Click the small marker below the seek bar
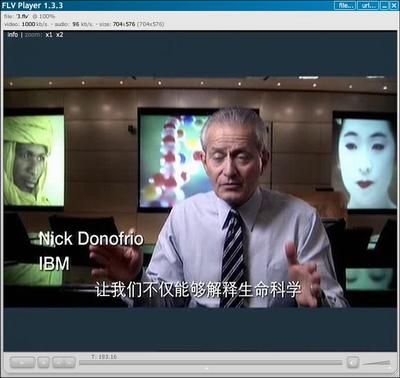This screenshot has height=378, width=400. point(207,368)
